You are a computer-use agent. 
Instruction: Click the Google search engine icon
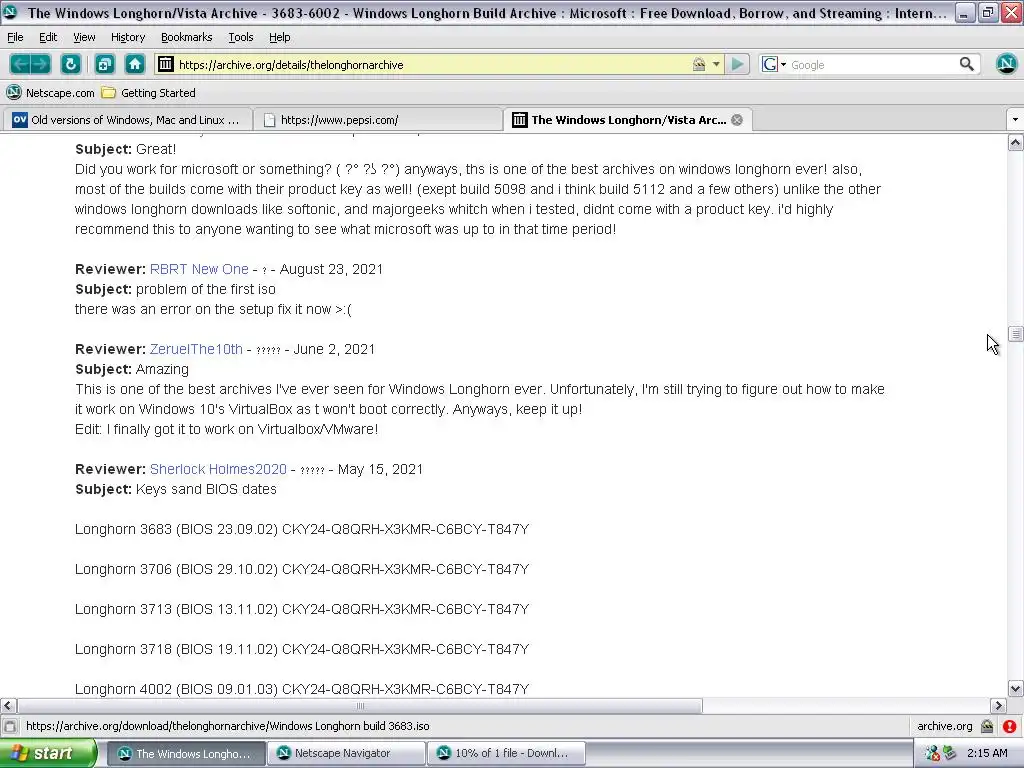coord(770,64)
